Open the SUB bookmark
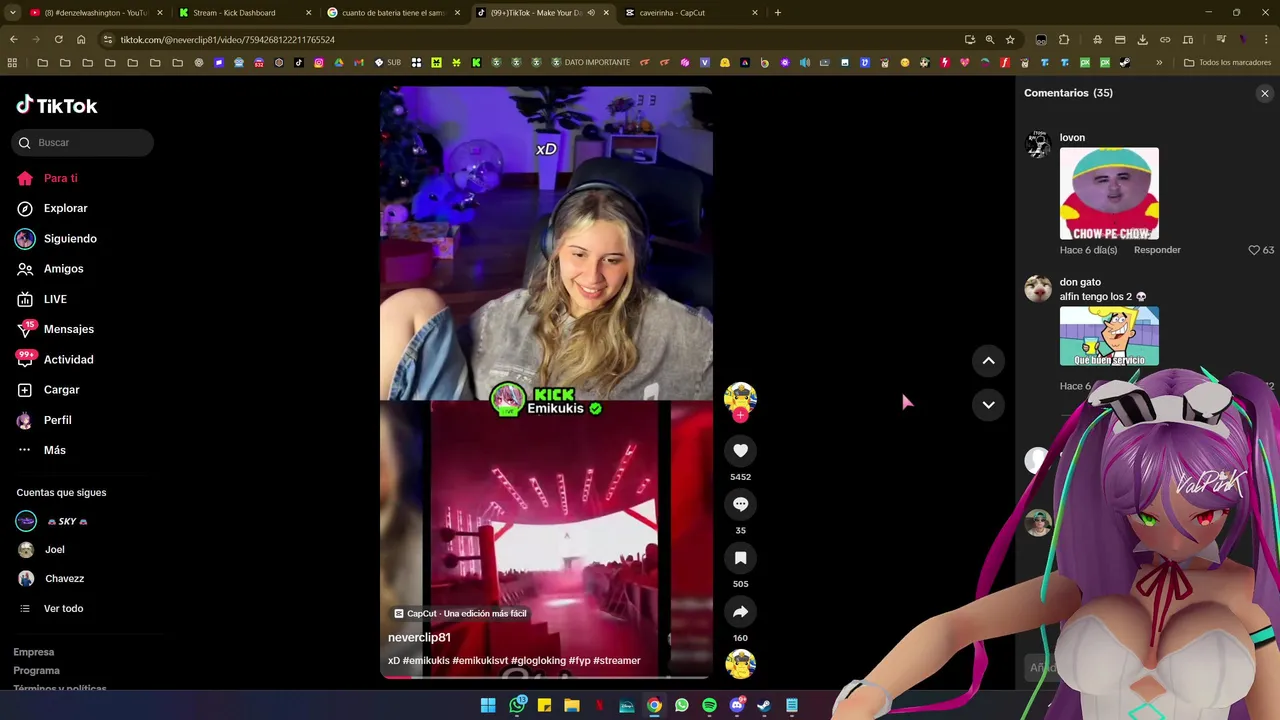The height and width of the screenshot is (720, 1280). 387,63
